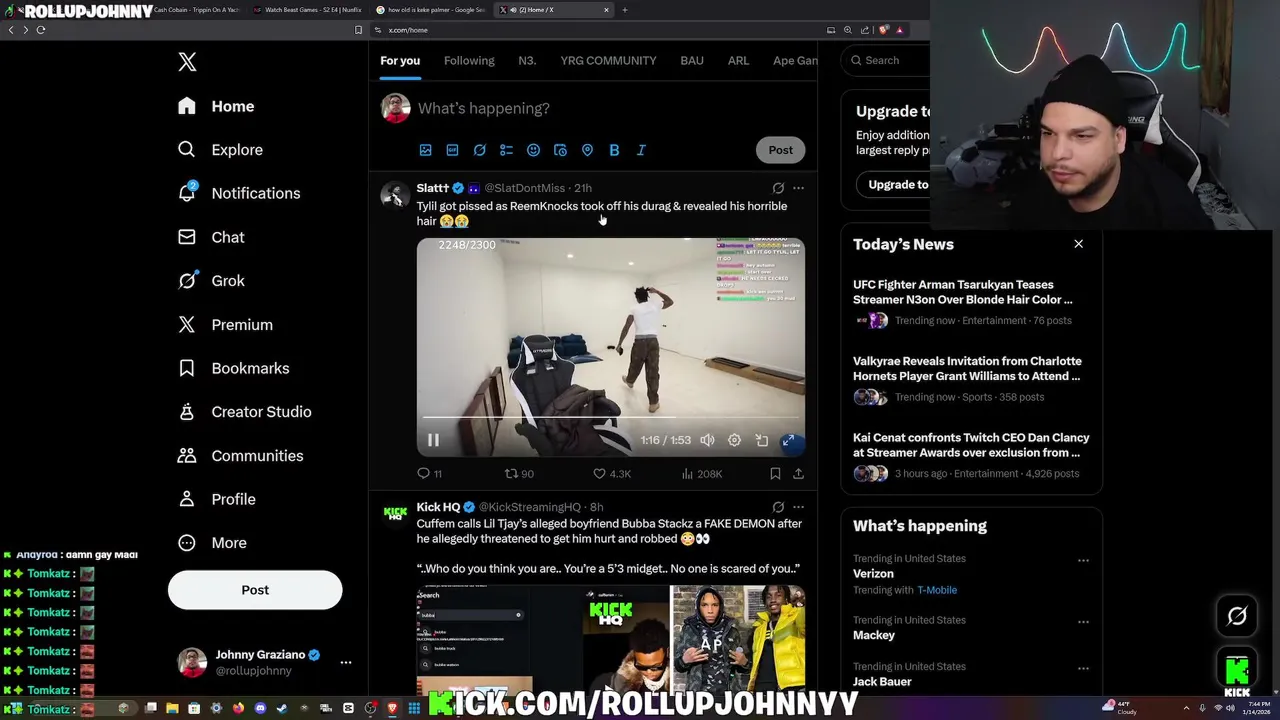Open account options next to Johnny Graziano
Viewport: 1280px width, 720px height.
click(x=346, y=662)
